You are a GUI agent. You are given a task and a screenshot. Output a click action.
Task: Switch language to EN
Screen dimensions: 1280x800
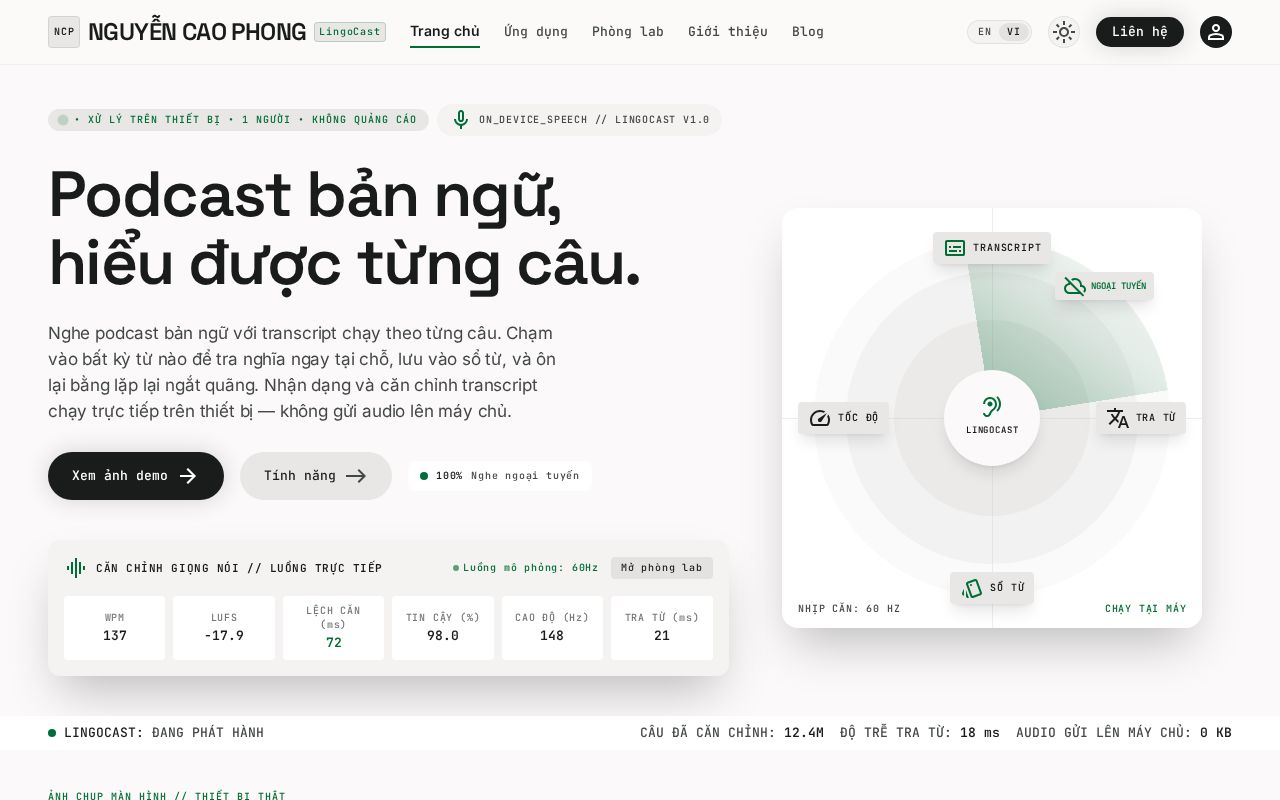pos(985,32)
